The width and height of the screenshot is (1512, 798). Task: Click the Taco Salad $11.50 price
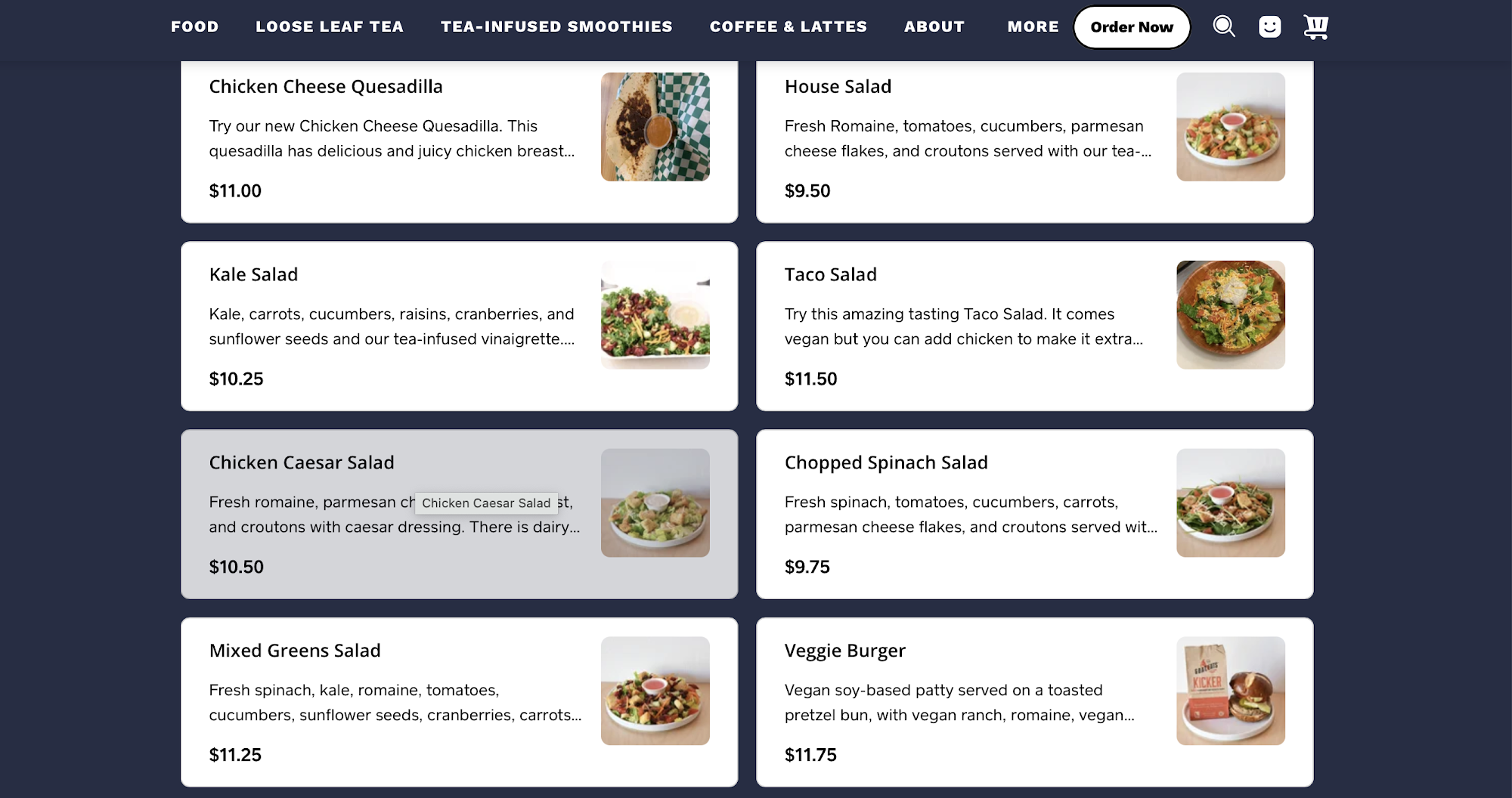tap(810, 379)
